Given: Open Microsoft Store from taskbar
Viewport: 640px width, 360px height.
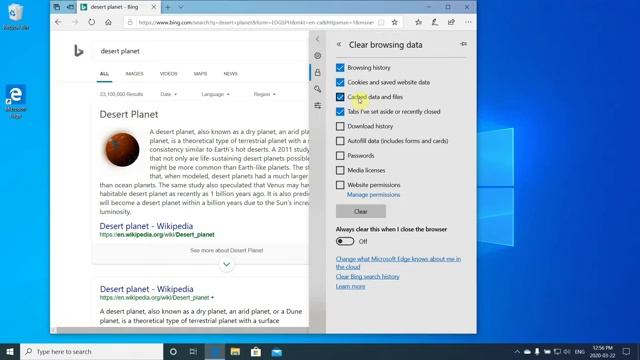Looking at the screenshot, I should (256, 351).
